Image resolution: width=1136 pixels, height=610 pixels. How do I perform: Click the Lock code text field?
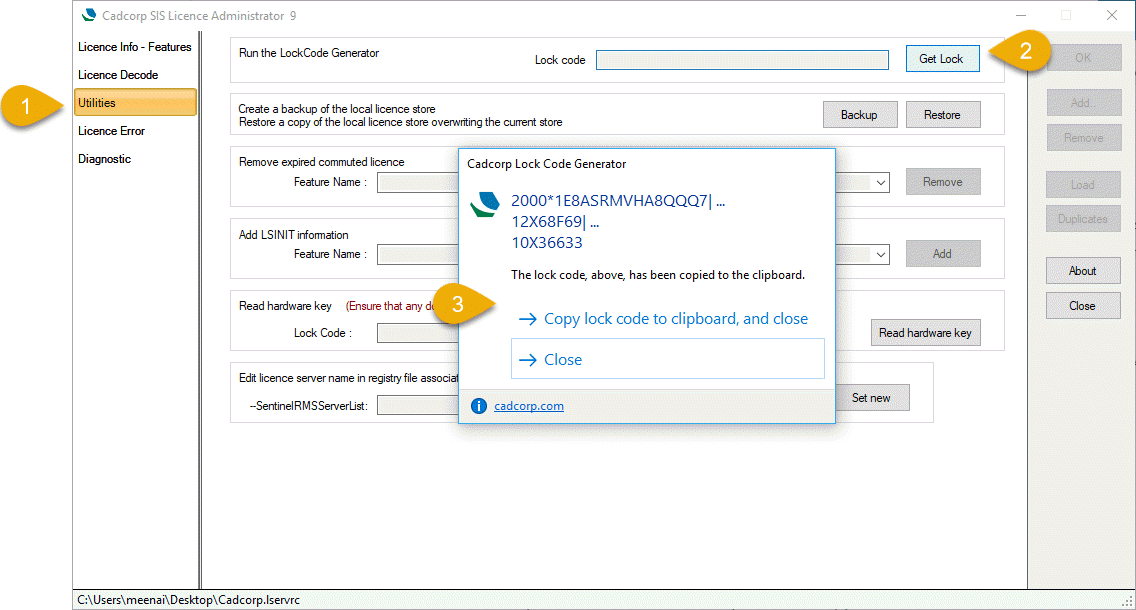click(742, 60)
